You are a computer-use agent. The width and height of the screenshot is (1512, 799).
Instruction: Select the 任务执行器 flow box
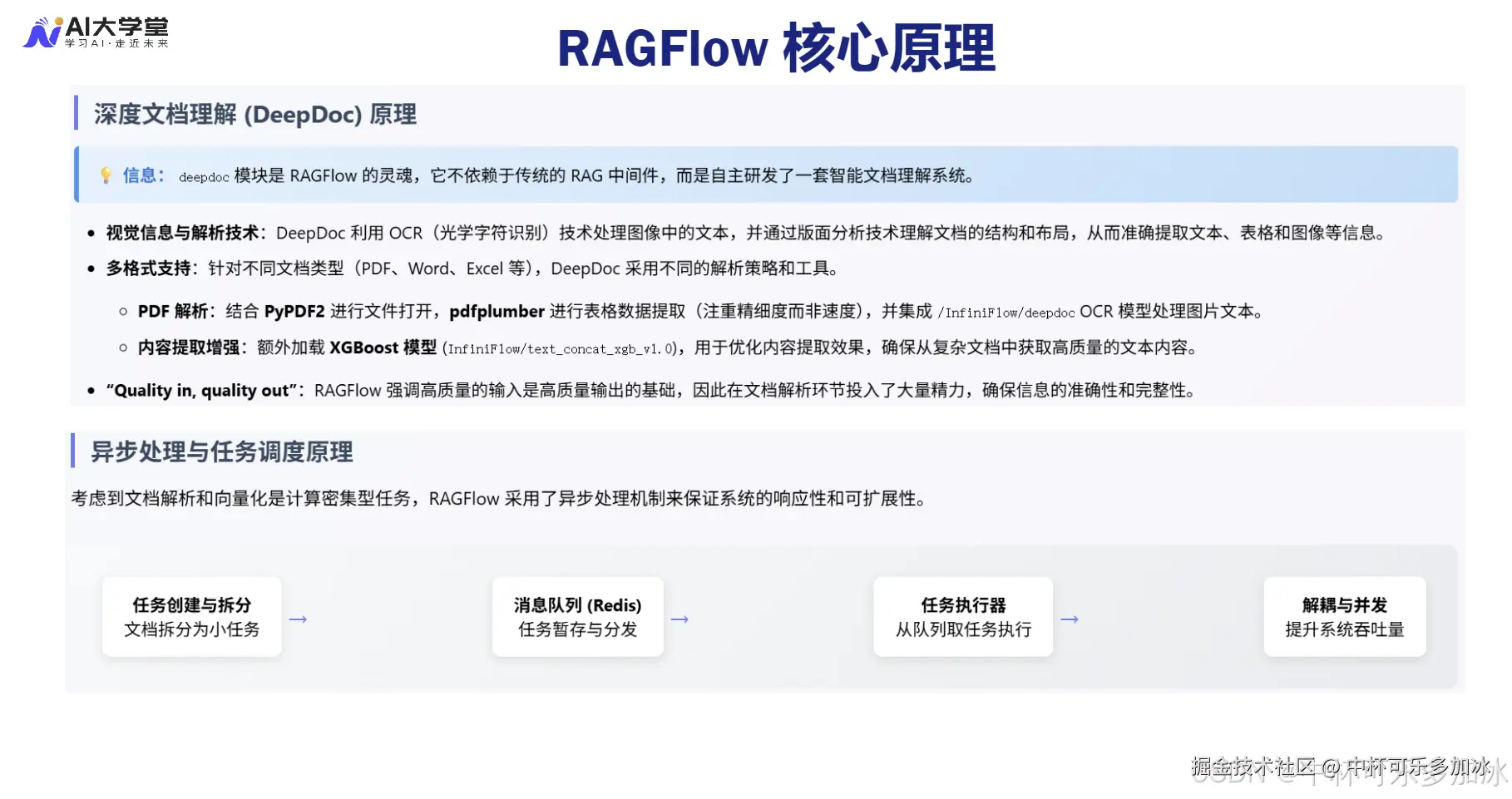[962, 617]
